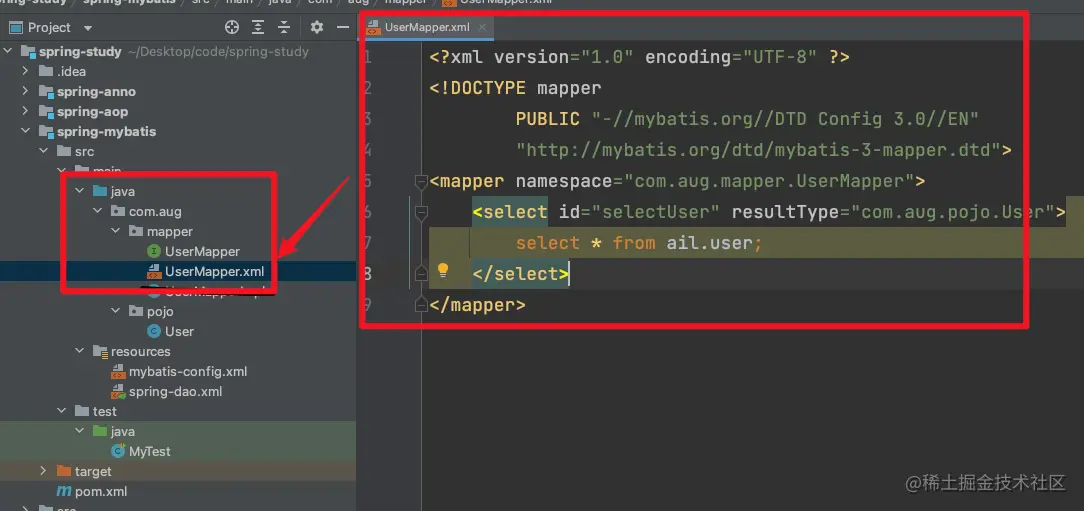1084x511 pixels.
Task: Click the resources folder icon
Action: pyautogui.click(x=100, y=351)
